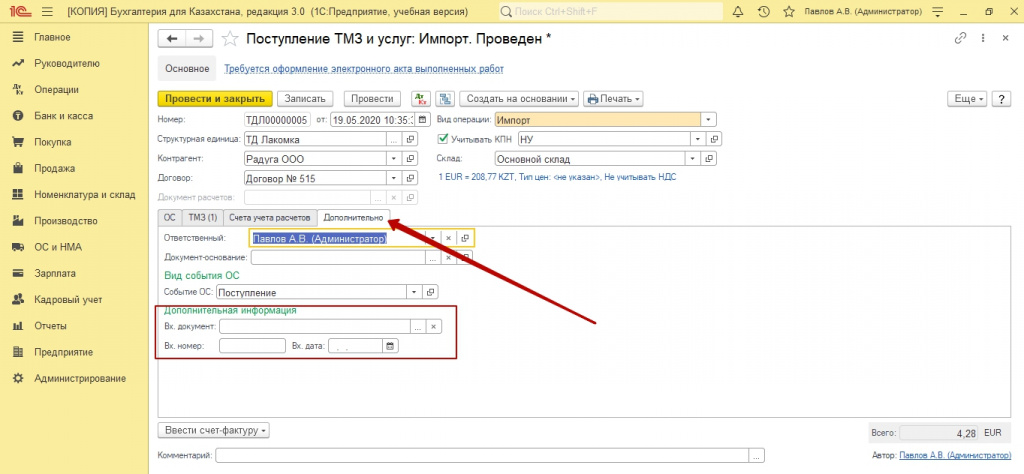Click the notifications bell icon
Image resolution: width=1024 pixels, height=474 pixels.
click(x=737, y=11)
